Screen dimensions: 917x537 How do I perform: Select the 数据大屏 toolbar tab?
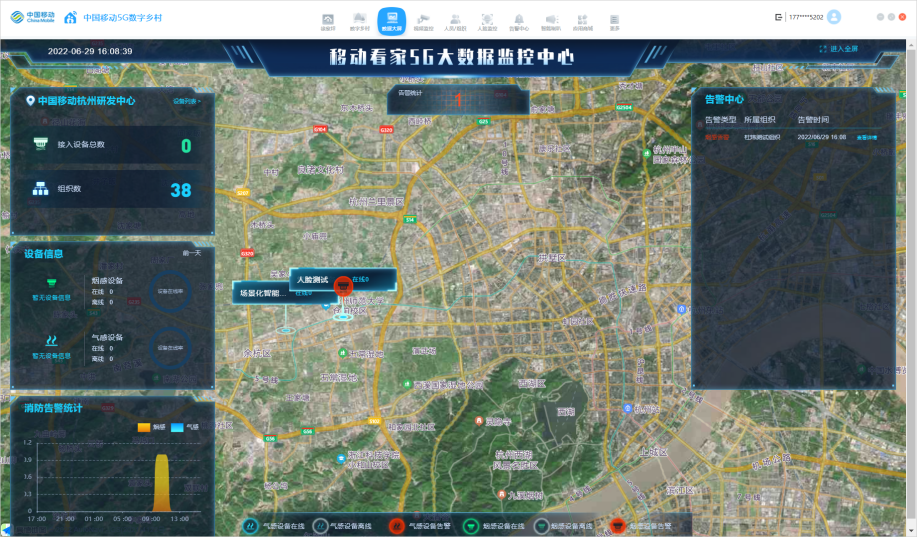pyautogui.click(x=391, y=20)
